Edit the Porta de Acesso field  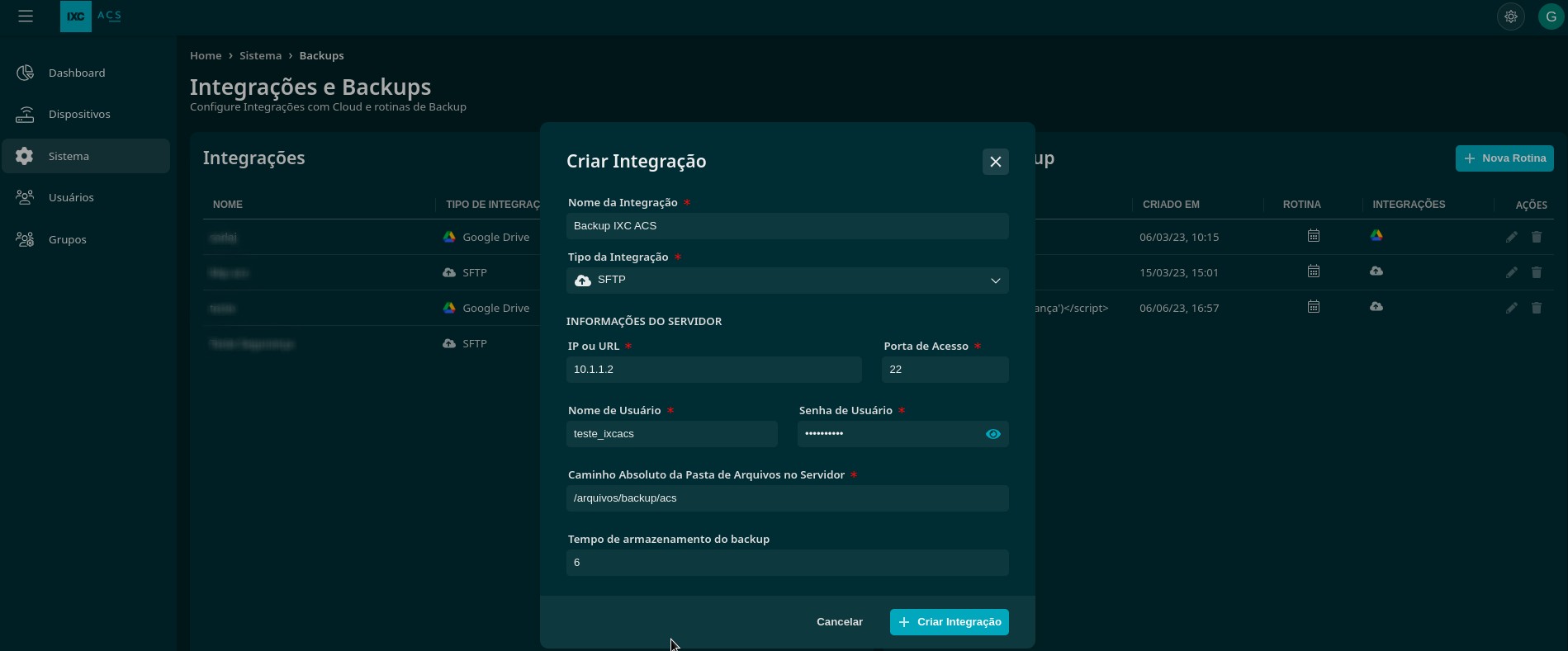tap(945, 370)
